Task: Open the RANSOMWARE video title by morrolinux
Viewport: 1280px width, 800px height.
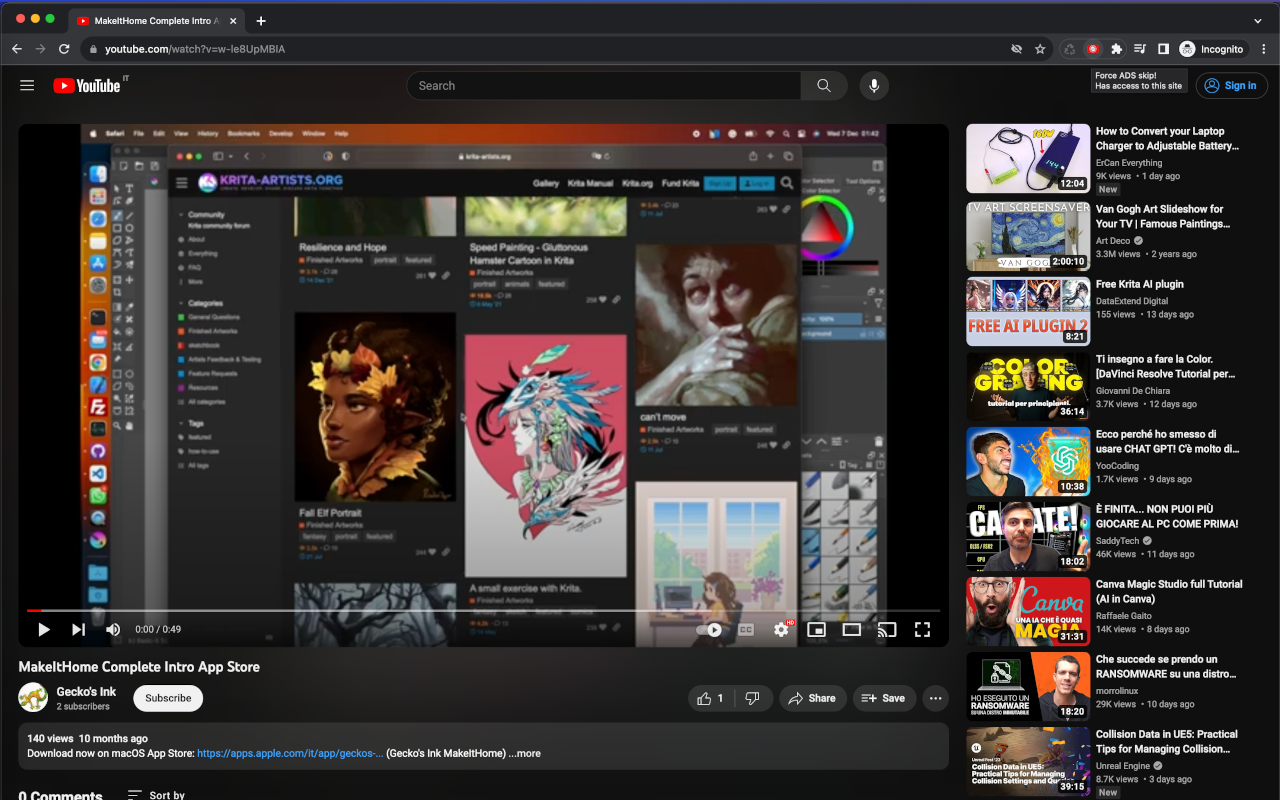Action: click(1167, 666)
